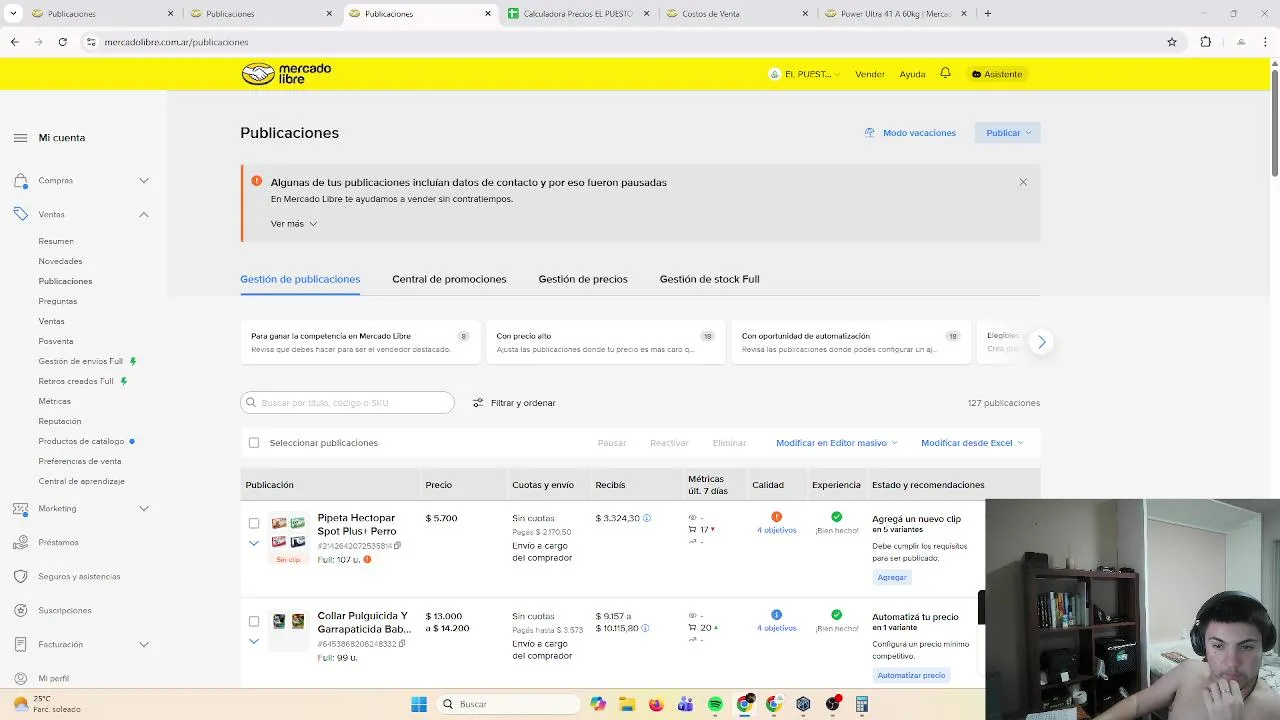Bookmark this page with the star icon
This screenshot has width=1280, height=720.
point(1172,42)
